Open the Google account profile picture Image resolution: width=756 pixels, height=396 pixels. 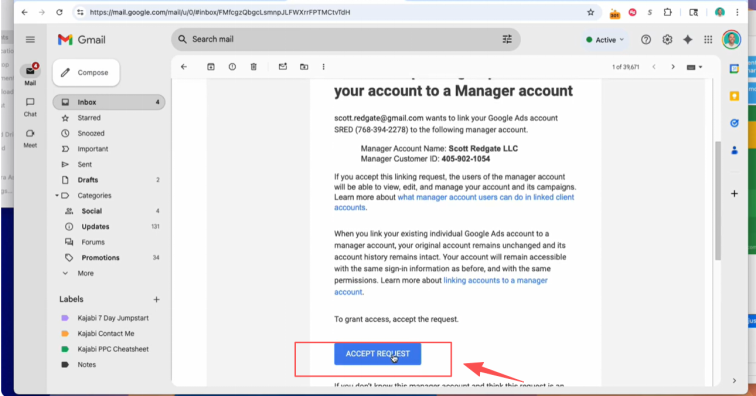point(731,40)
